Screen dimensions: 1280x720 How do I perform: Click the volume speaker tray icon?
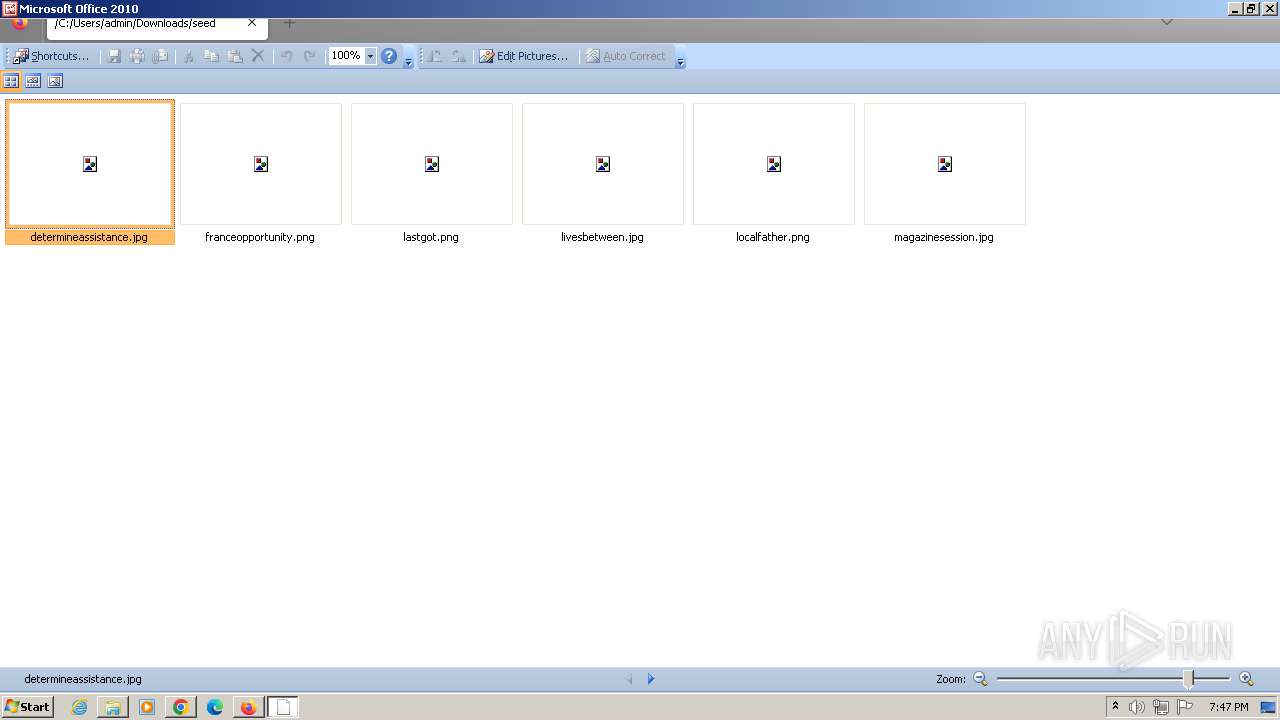1136,707
